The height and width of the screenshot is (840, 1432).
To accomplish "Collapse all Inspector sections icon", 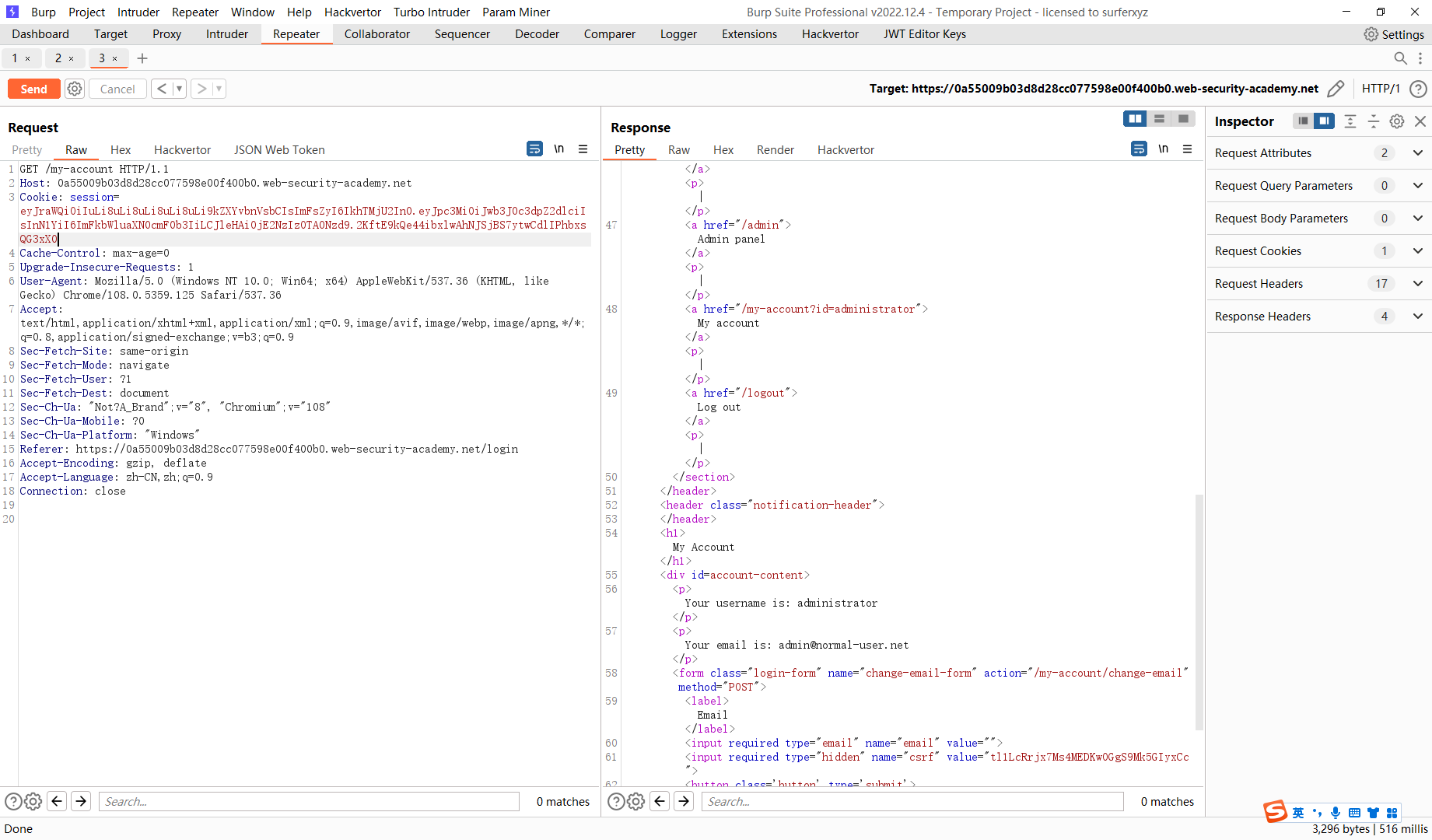I will point(1374,121).
